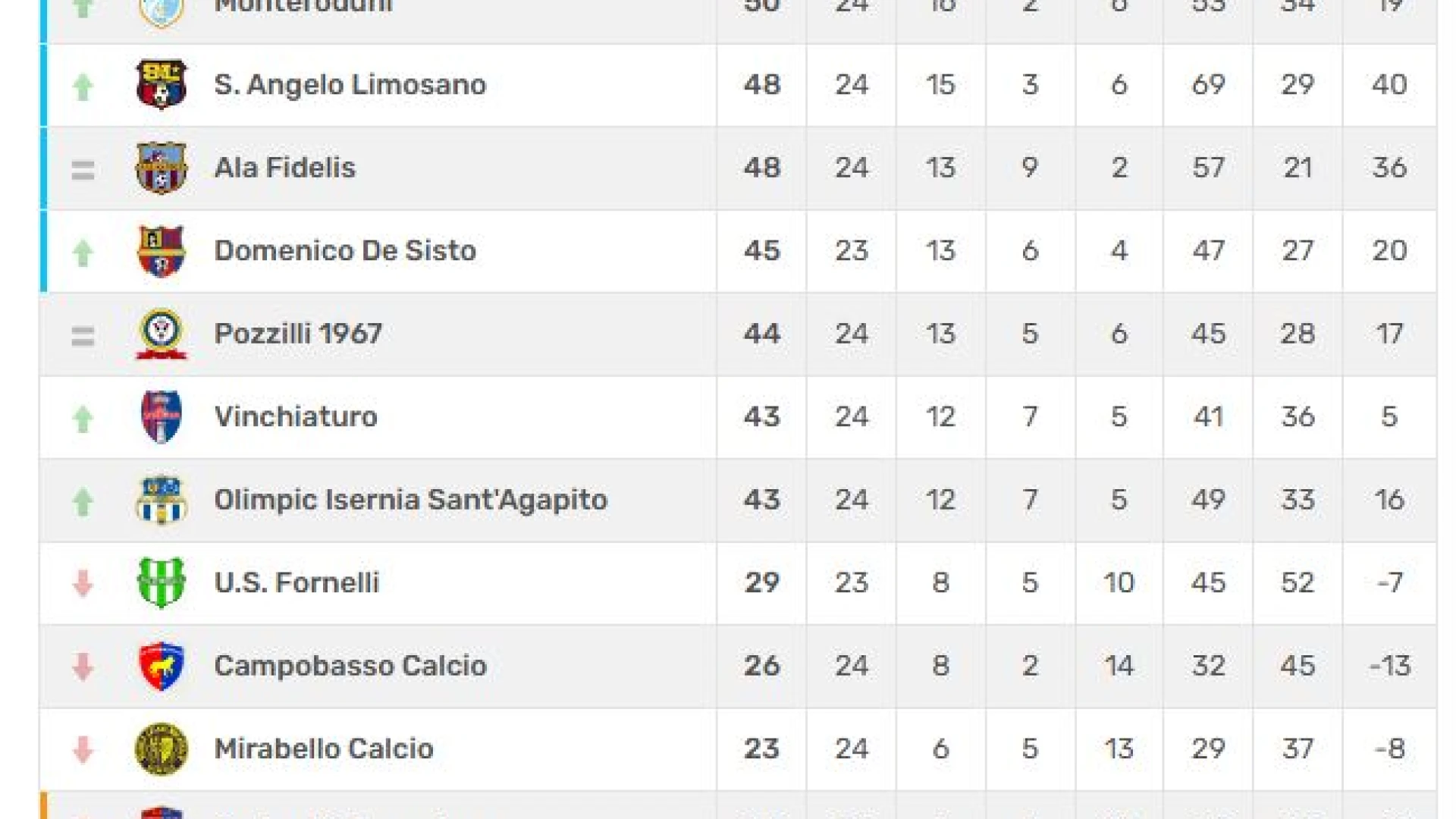Select the U.S. Fornelli team name

point(297,582)
